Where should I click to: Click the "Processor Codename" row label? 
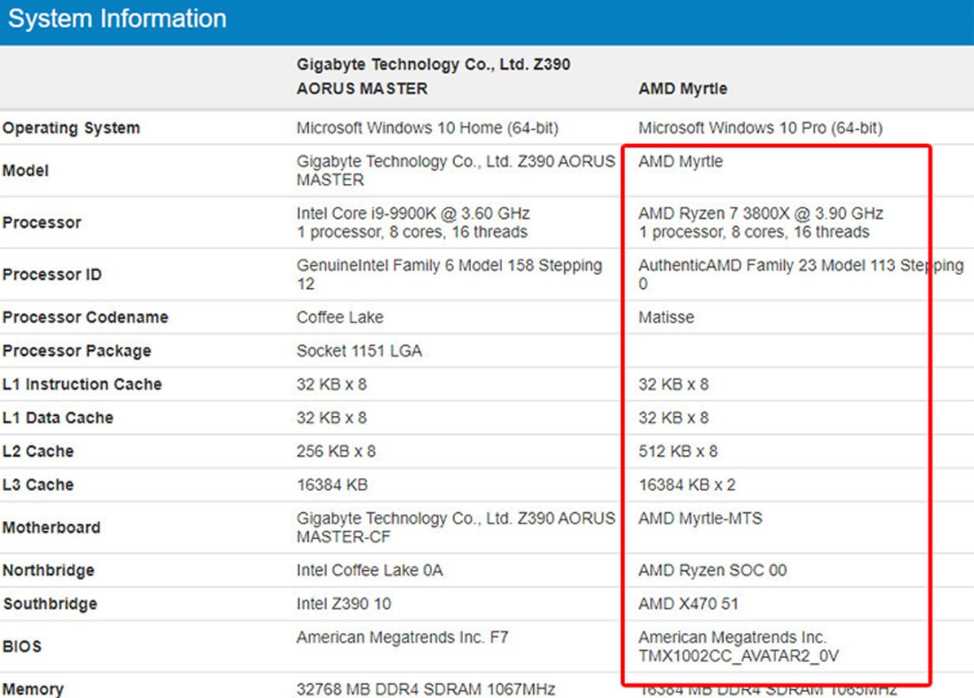coord(85,317)
